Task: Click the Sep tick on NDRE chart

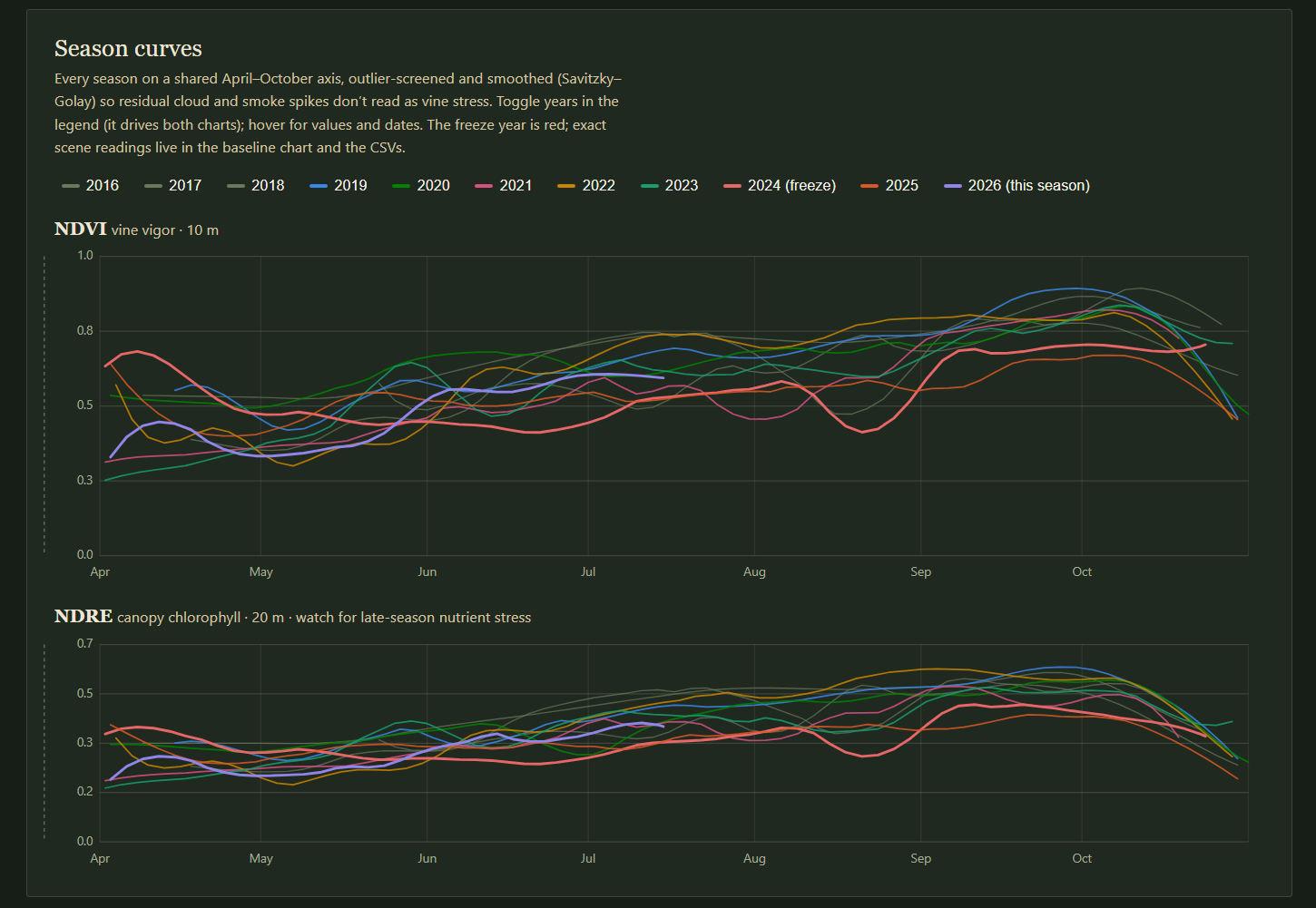Action: coord(920,859)
